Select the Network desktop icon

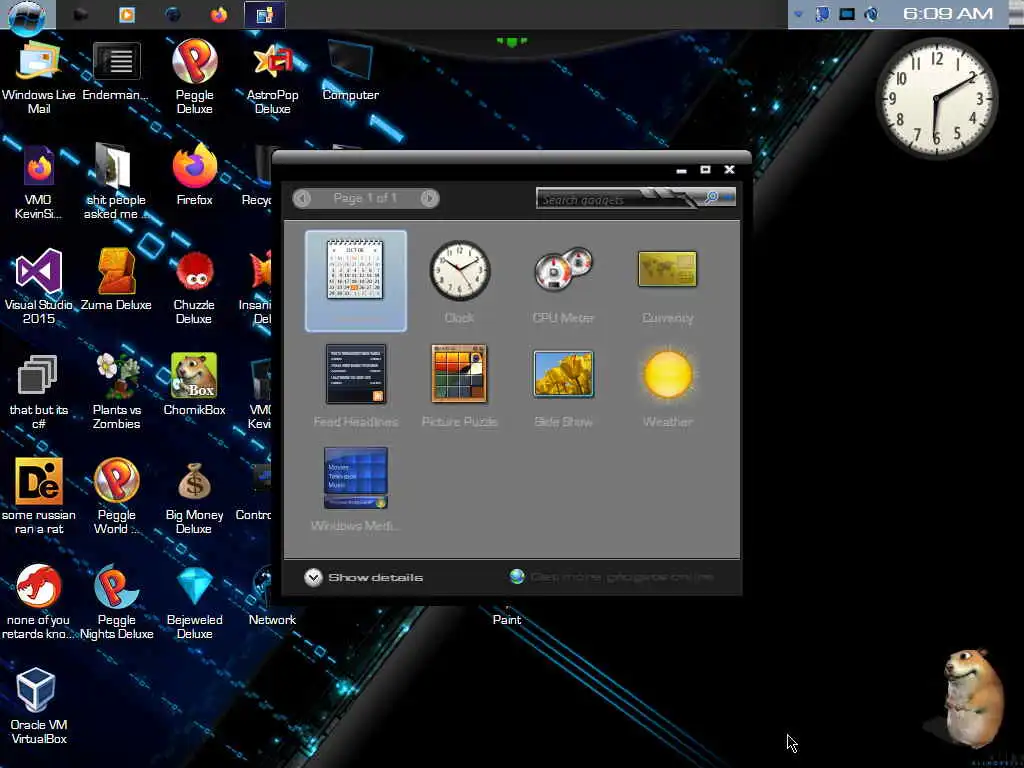272,596
